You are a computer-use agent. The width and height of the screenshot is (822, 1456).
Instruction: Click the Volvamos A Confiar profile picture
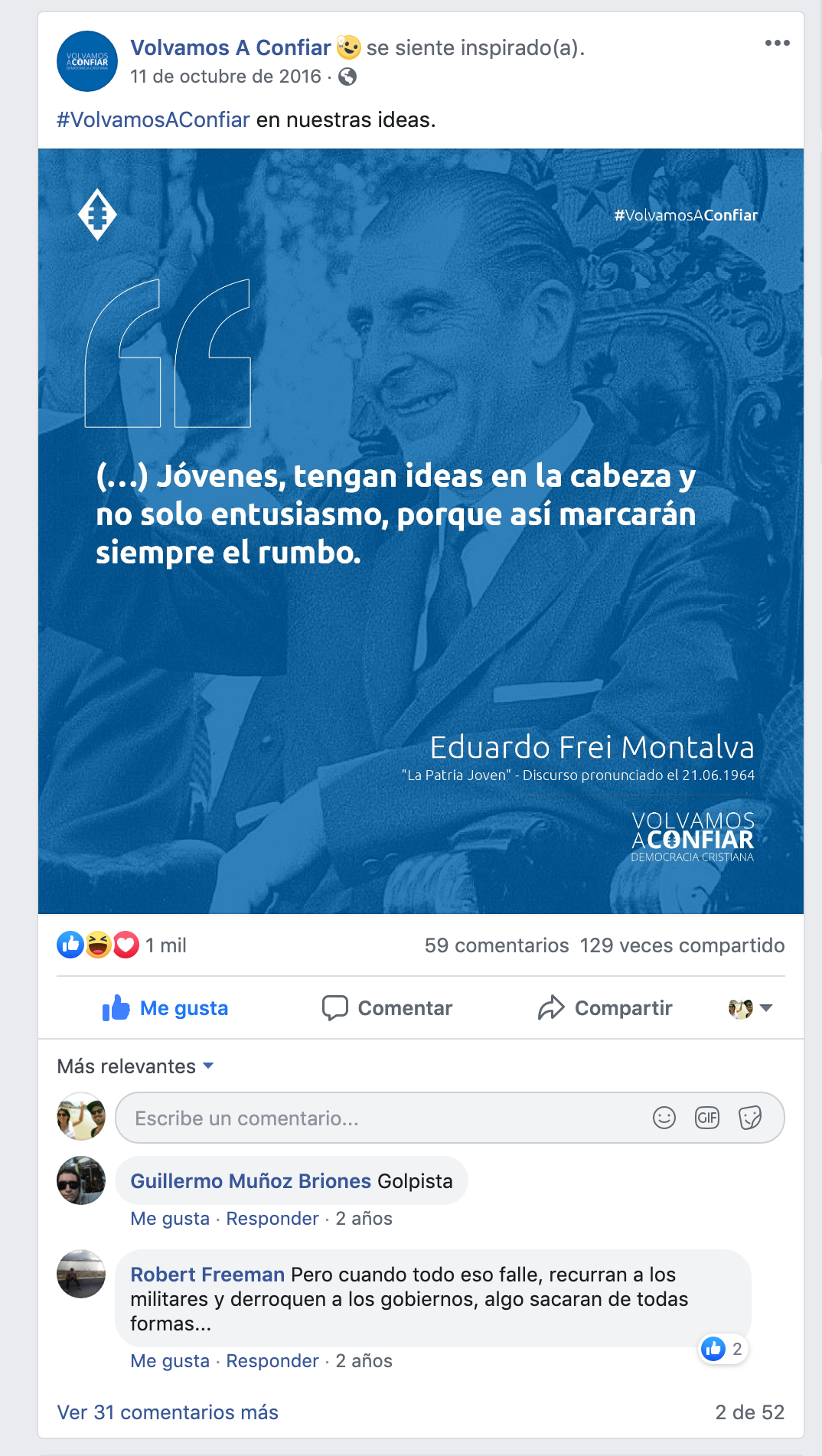pos(87,61)
